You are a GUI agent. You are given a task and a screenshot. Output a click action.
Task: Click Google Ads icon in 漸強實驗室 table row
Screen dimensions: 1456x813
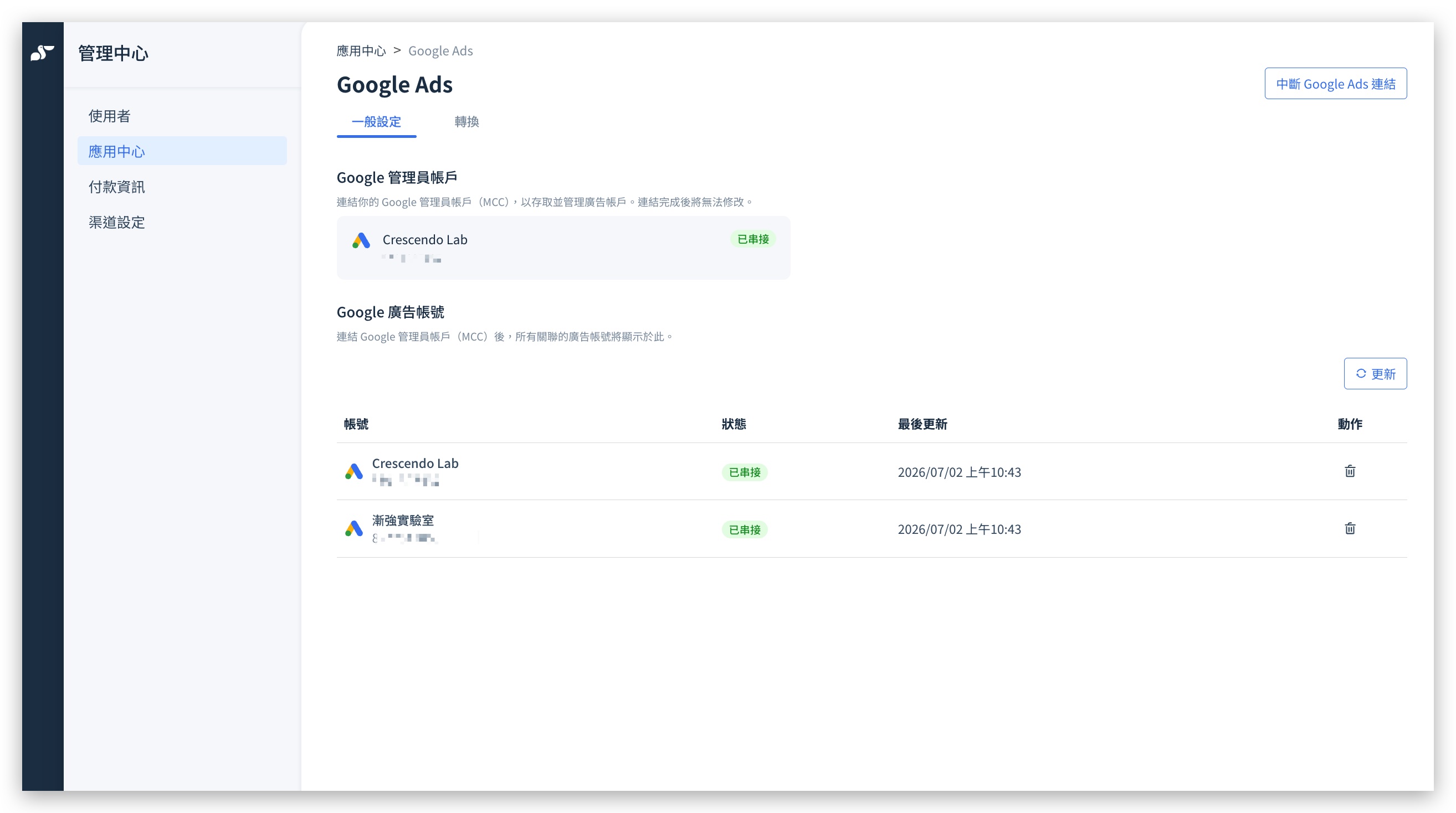[x=354, y=528]
